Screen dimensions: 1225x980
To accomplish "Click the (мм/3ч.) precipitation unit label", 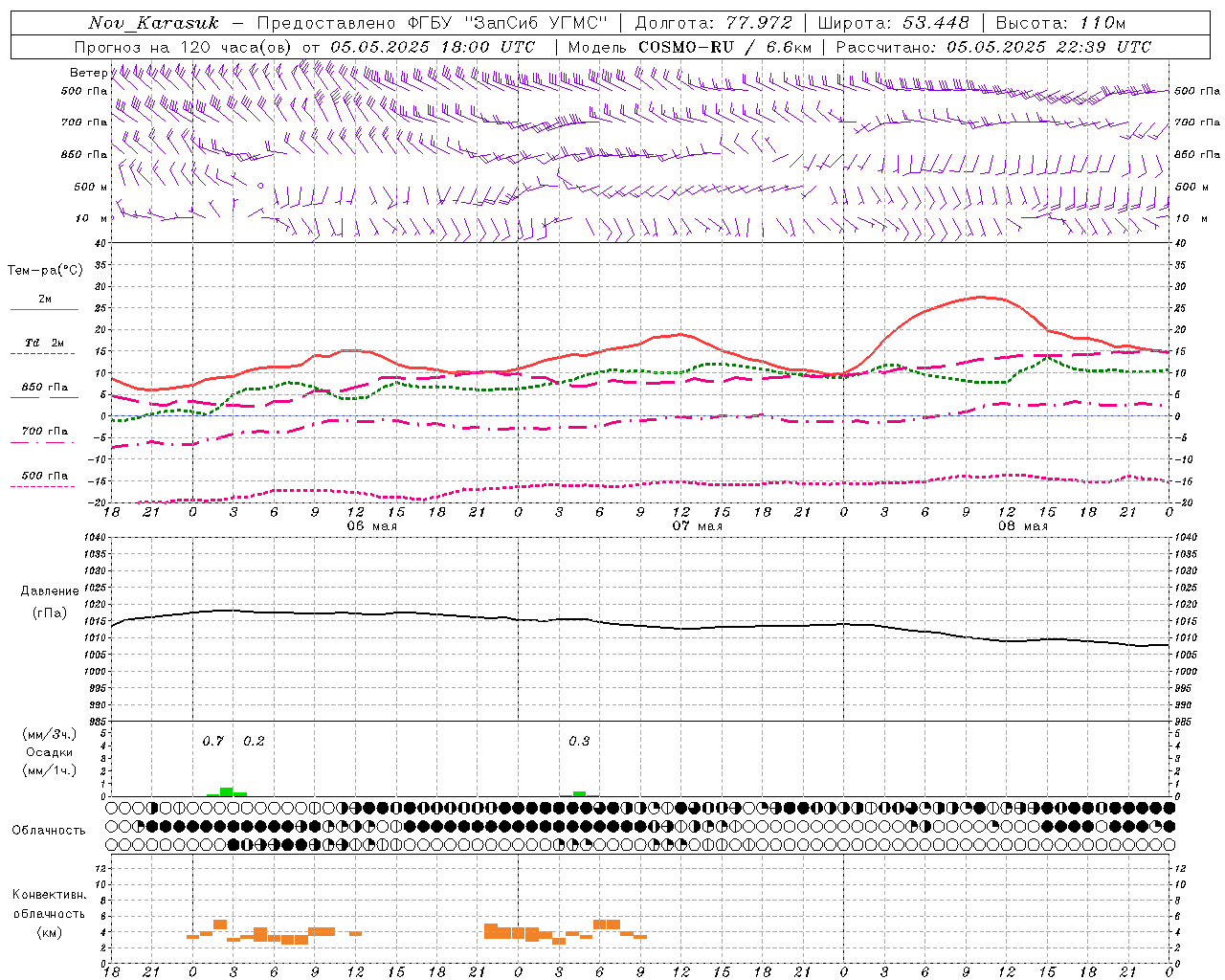I will tap(50, 734).
